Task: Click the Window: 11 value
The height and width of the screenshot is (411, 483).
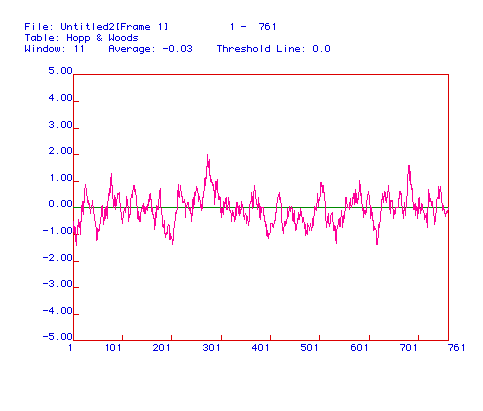Action: [54, 49]
